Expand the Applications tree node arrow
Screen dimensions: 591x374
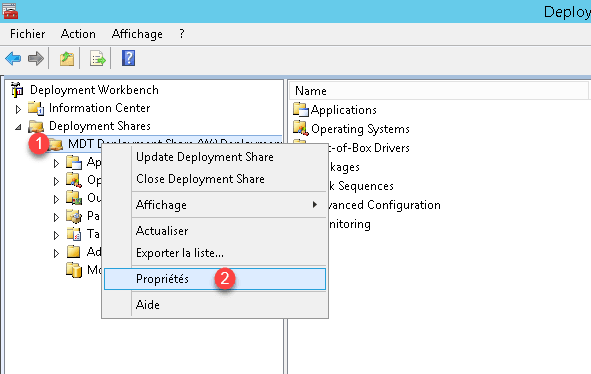56,163
